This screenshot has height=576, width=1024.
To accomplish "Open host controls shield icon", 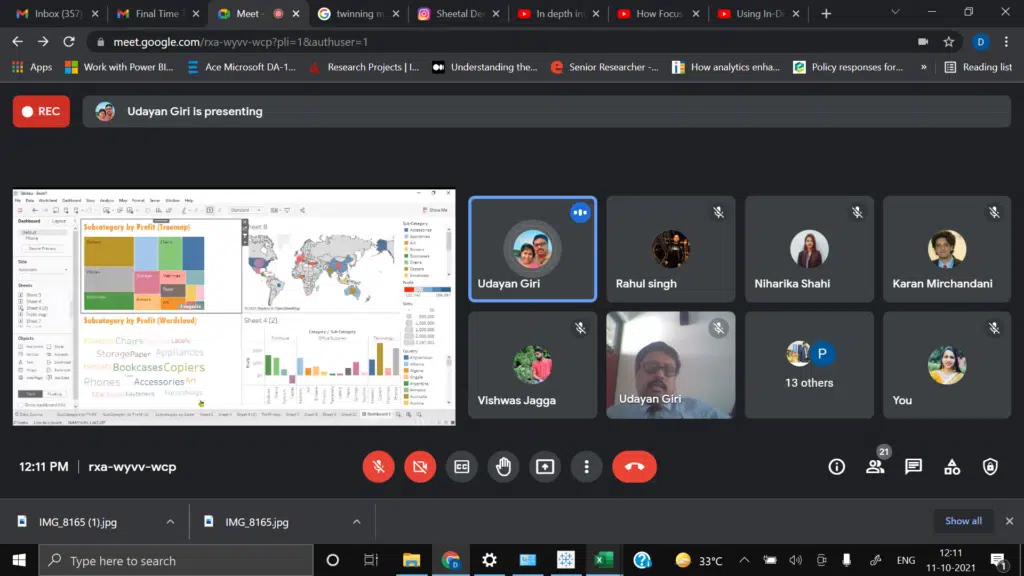I will tap(989, 466).
